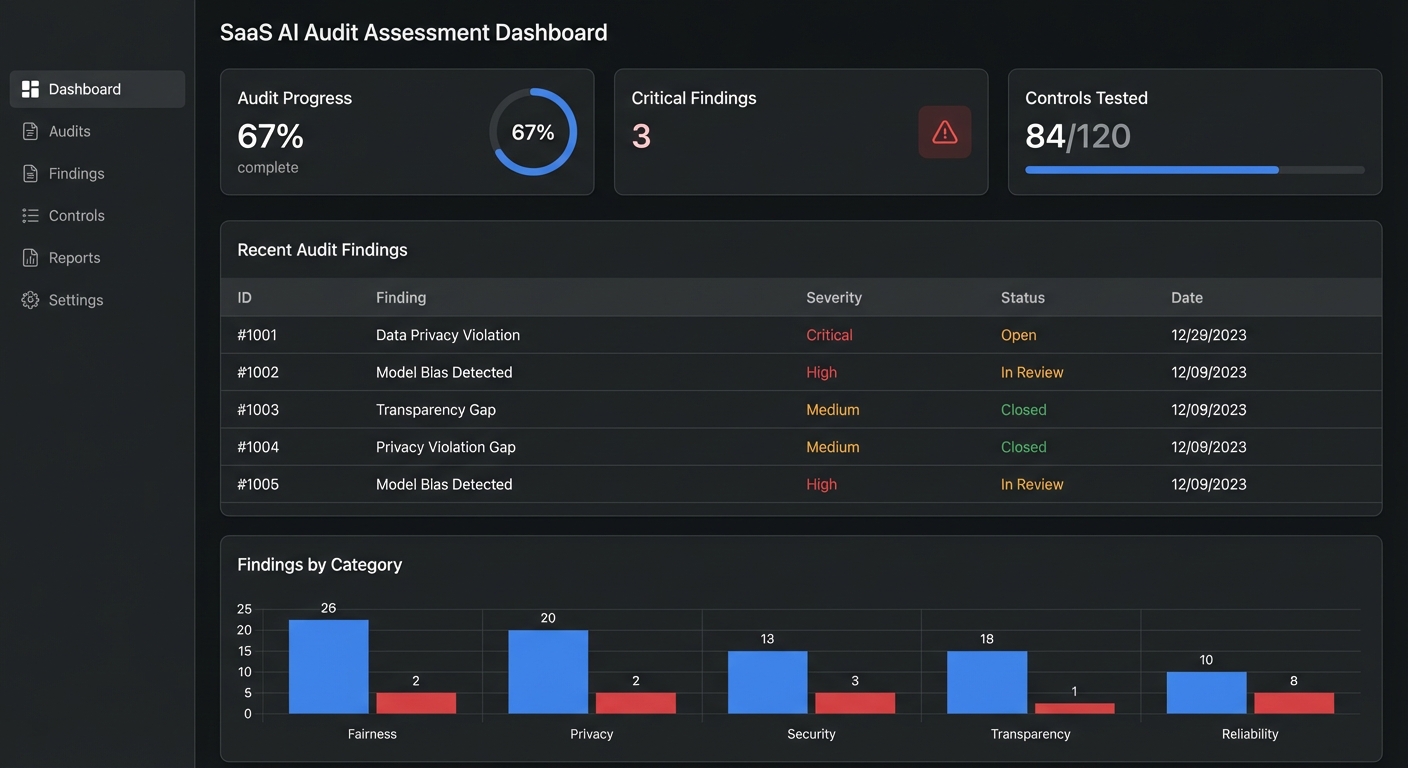This screenshot has height=768, width=1408.
Task: Sort the table by the Severity column
Action: click(x=834, y=297)
